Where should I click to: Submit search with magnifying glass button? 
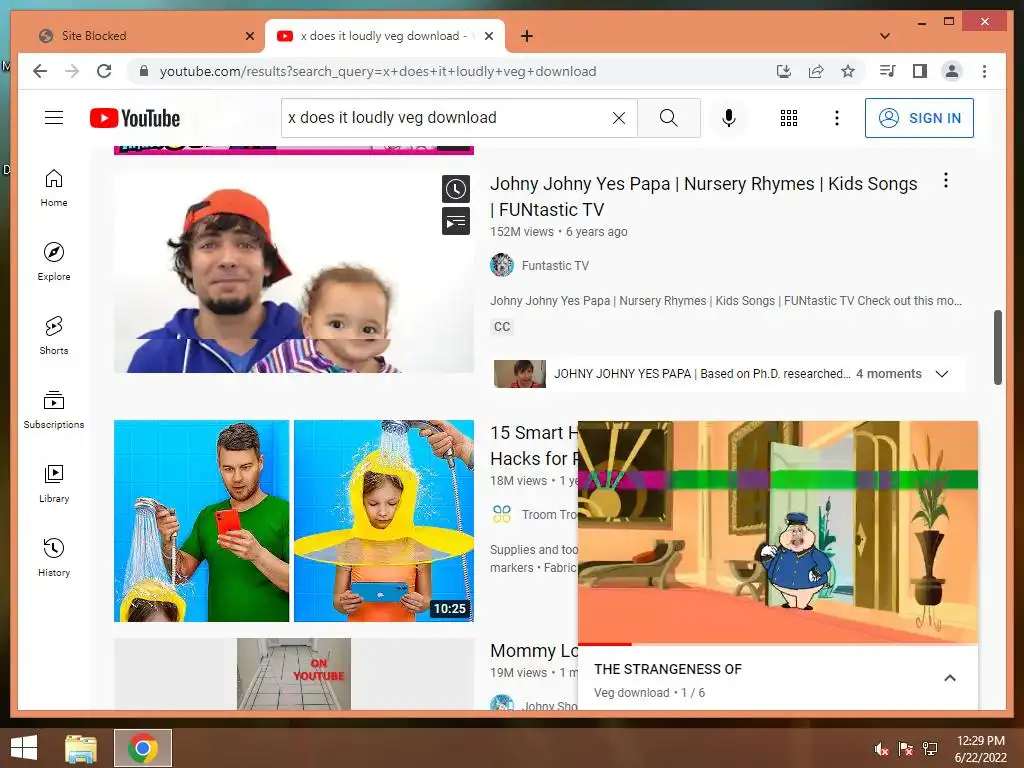669,118
